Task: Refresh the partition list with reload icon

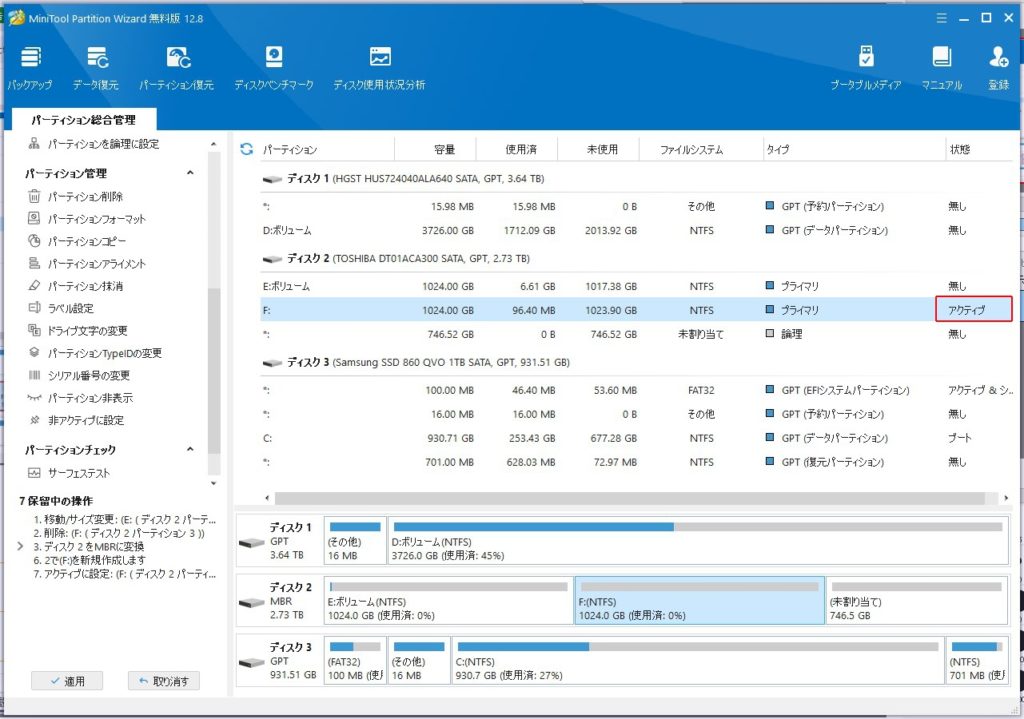Action: pos(246,149)
